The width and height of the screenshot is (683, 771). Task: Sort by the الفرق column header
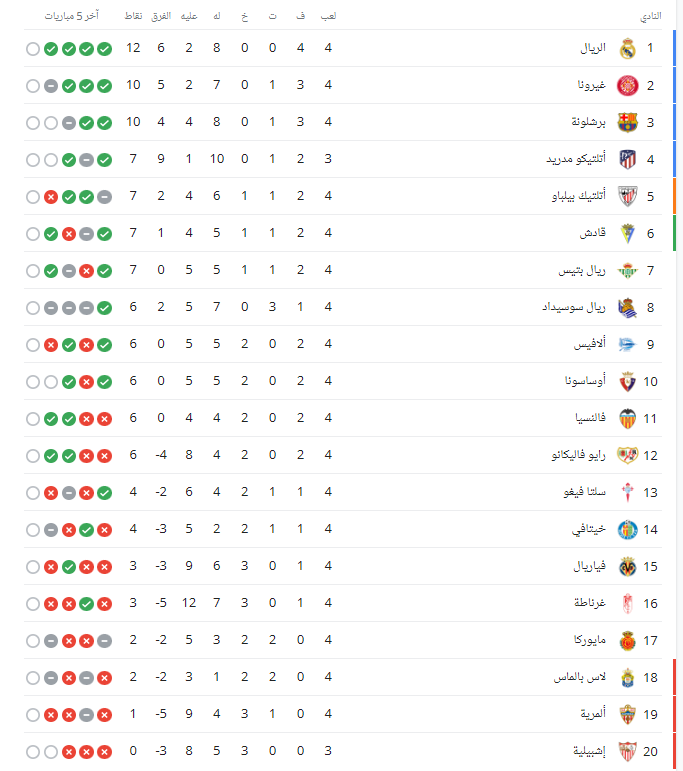pyautogui.click(x=161, y=16)
